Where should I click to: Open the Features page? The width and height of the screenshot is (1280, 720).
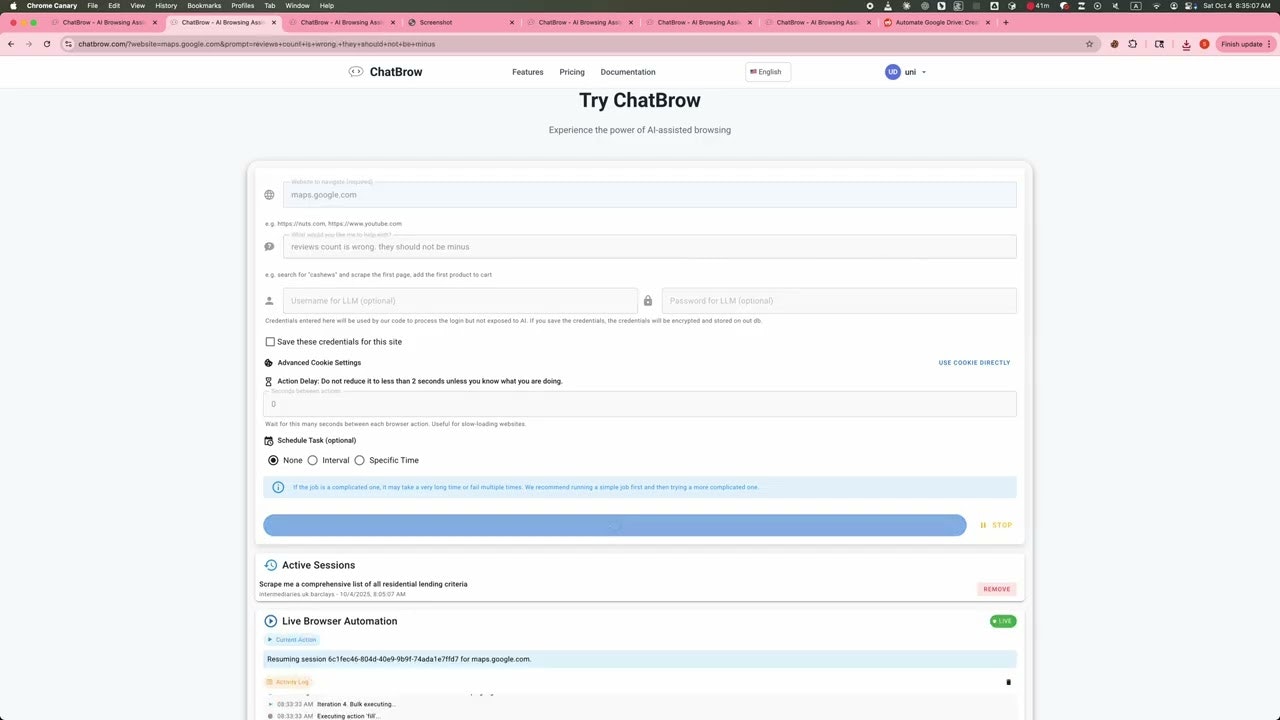click(x=528, y=72)
